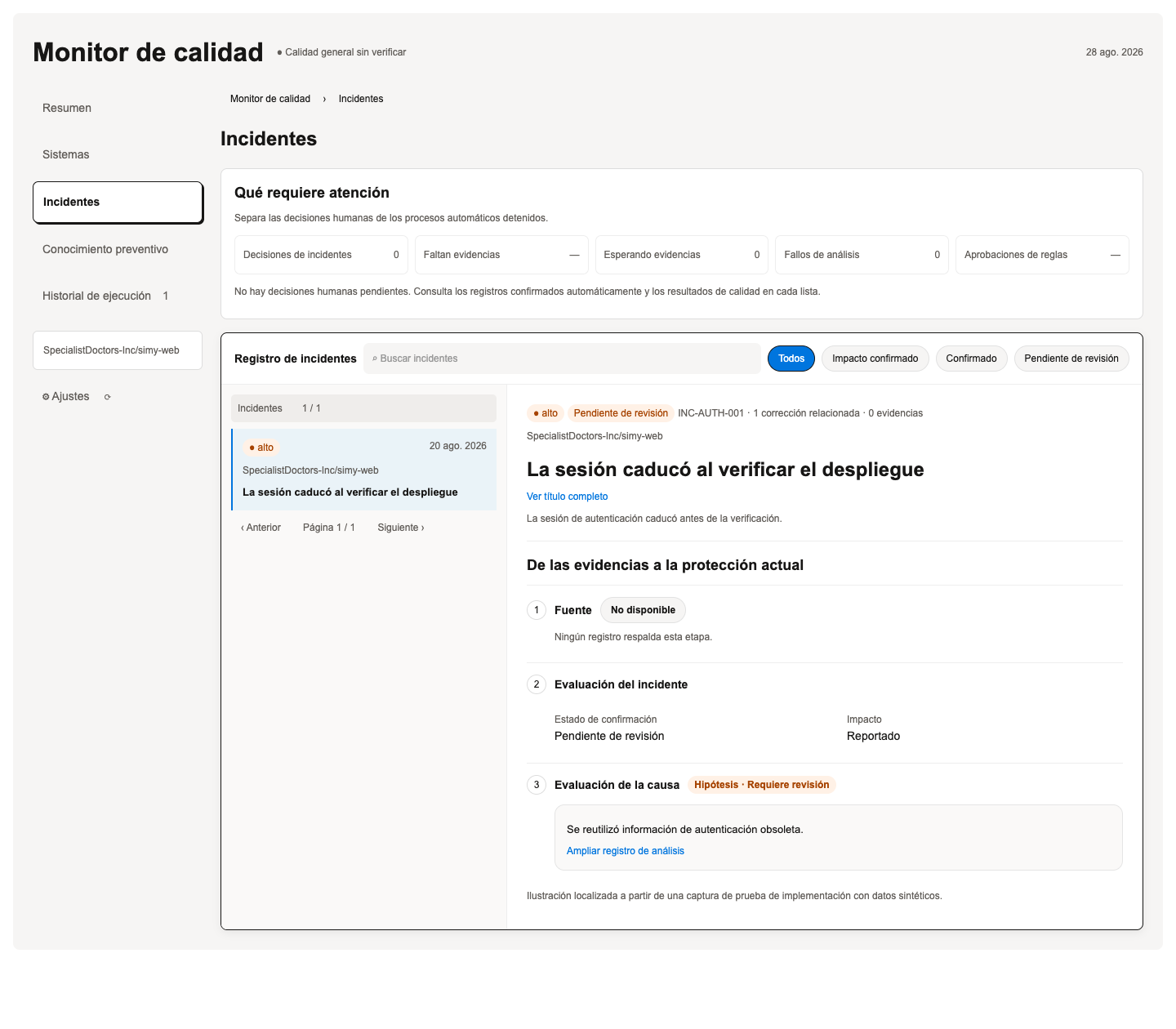Image resolution: width=1176 pixels, height=1029 pixels.
Task: Open the Esperando evidencias card
Action: (682, 255)
